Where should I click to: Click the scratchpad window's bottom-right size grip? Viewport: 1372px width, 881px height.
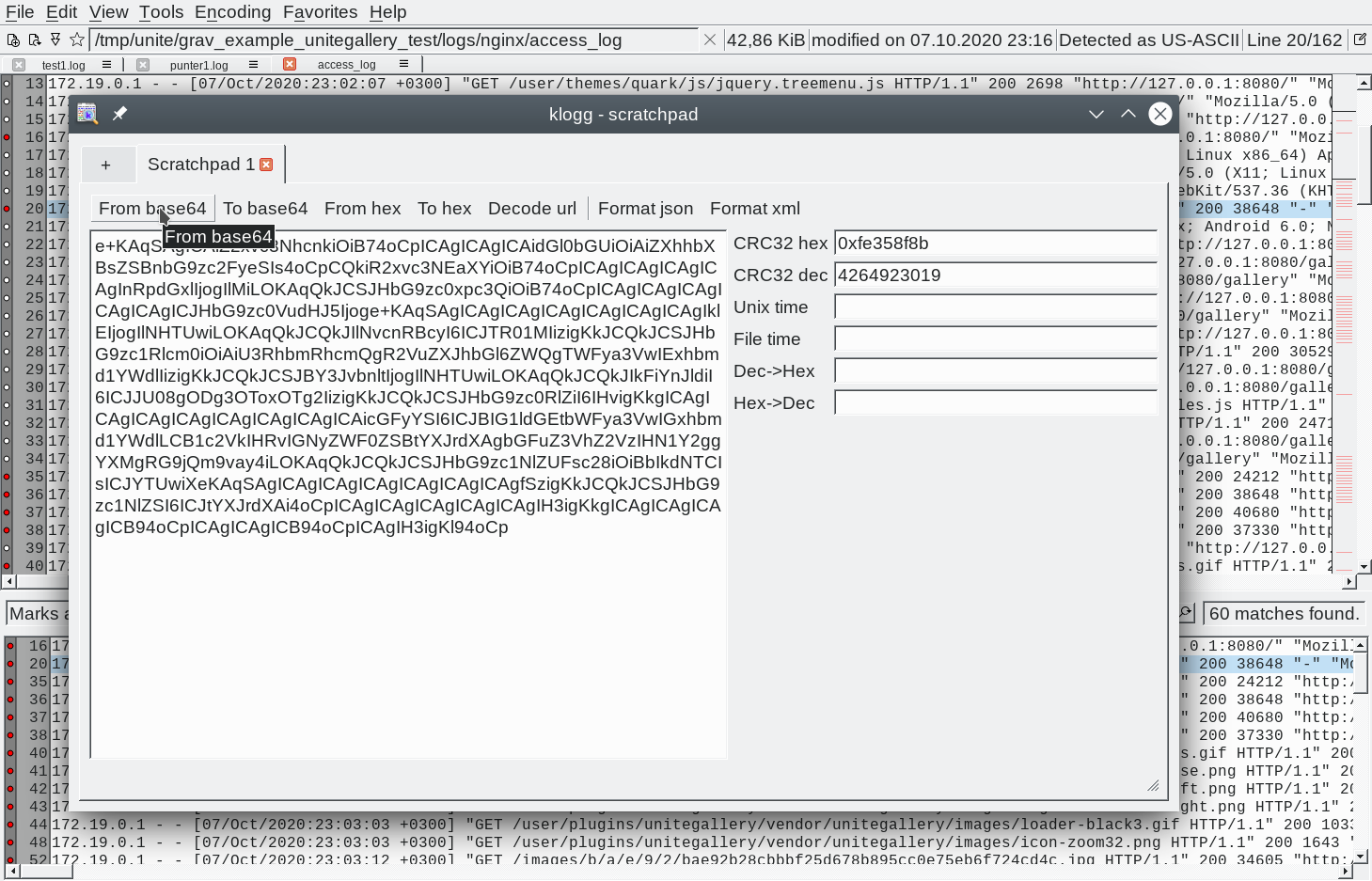(1153, 785)
